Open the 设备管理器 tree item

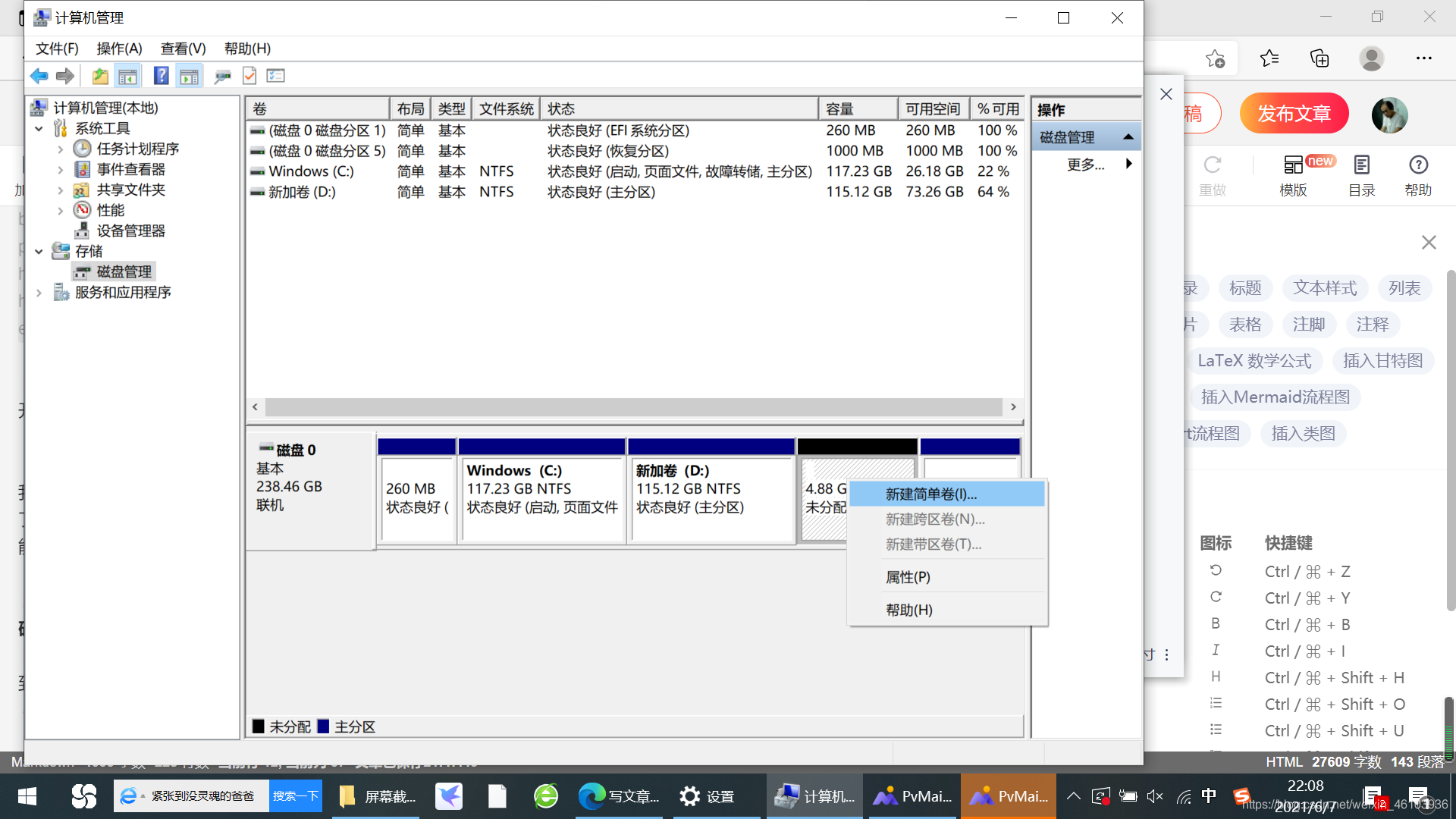pyautogui.click(x=130, y=231)
